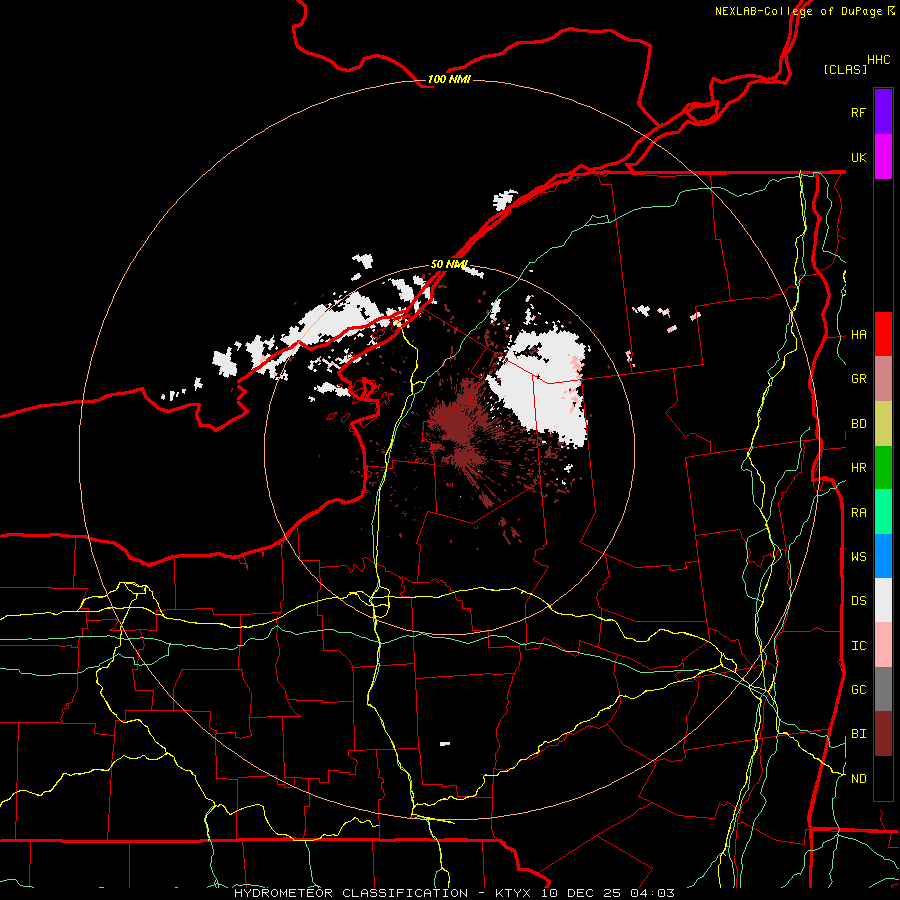Click the ND legend label

click(x=858, y=779)
